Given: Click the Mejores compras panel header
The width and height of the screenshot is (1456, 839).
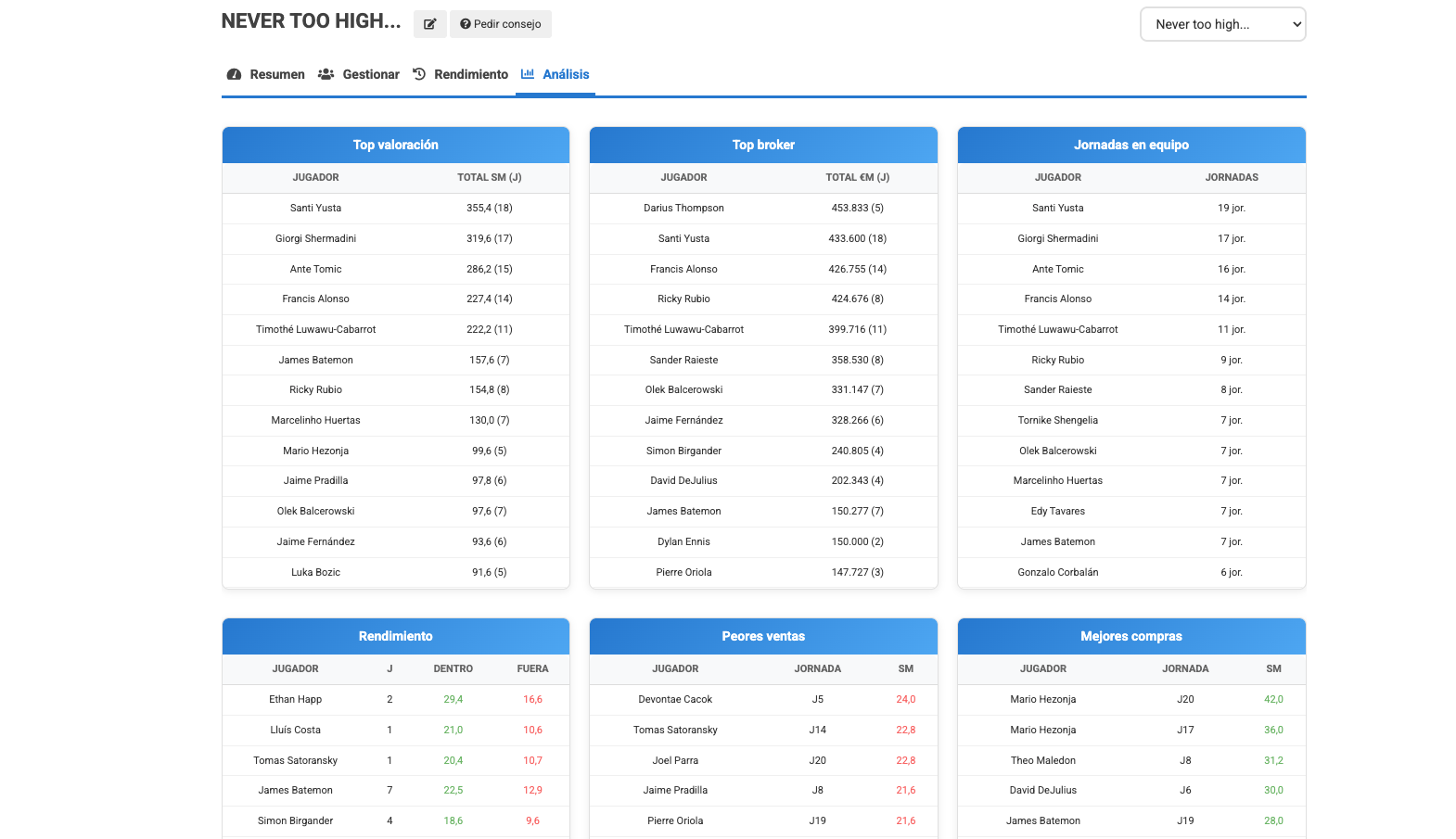Looking at the screenshot, I should pyautogui.click(x=1131, y=636).
